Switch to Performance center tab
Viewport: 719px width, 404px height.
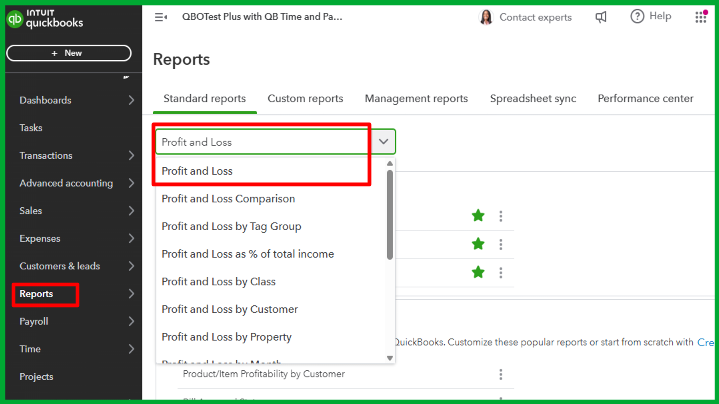pos(645,99)
